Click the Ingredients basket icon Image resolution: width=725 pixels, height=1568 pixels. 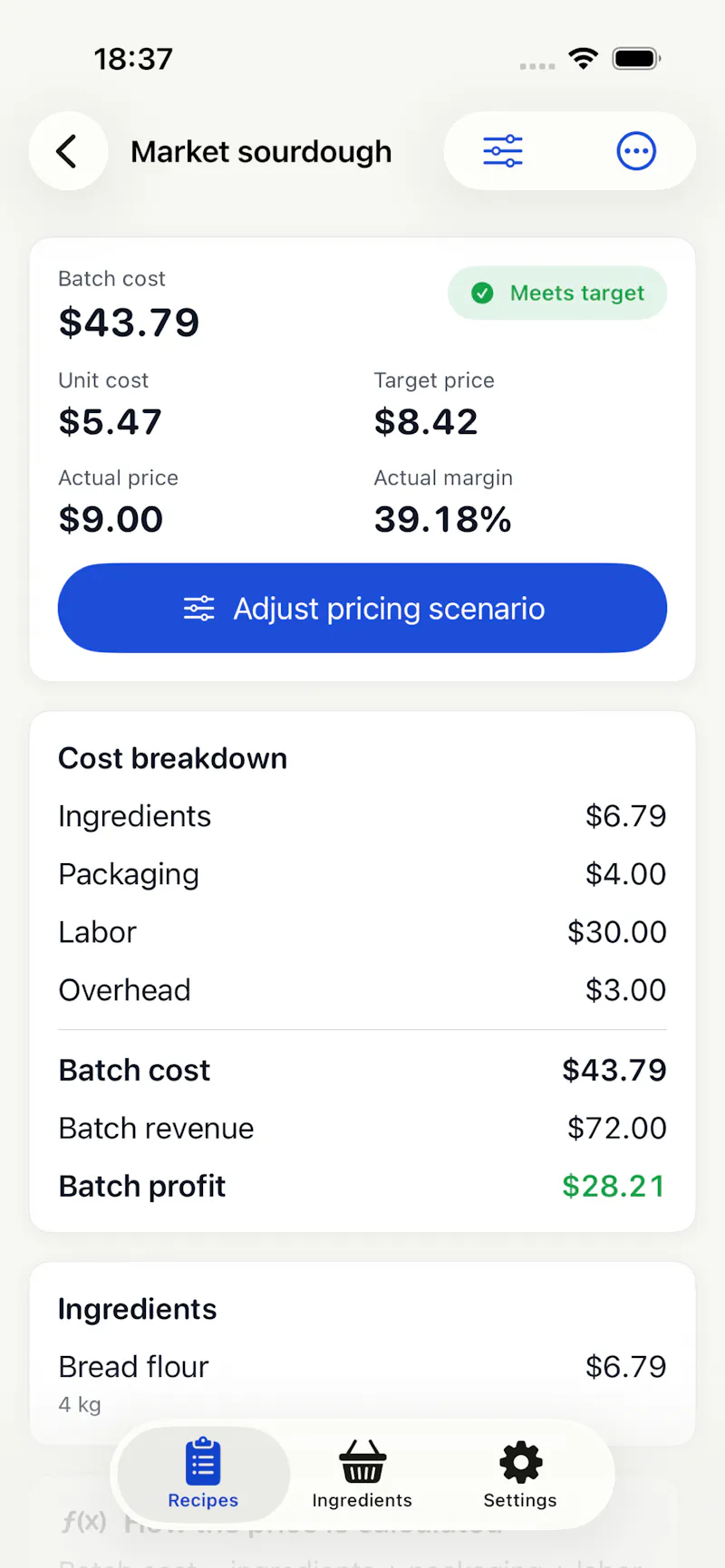pos(362,1461)
